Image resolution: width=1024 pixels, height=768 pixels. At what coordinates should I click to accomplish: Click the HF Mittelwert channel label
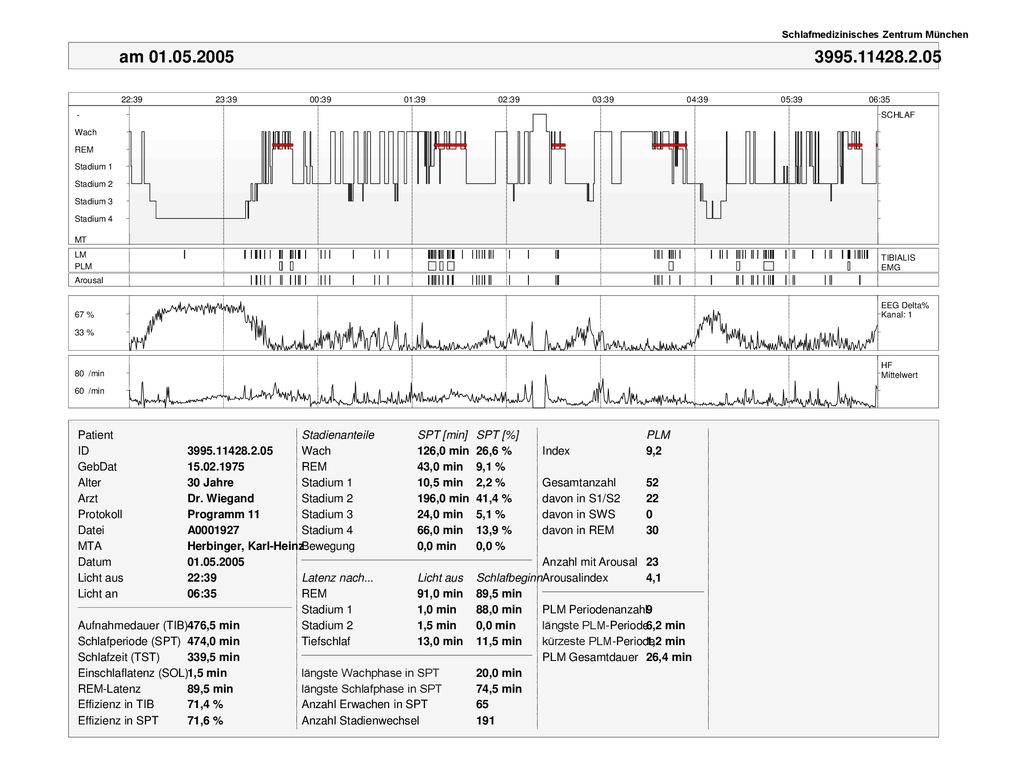point(899,370)
